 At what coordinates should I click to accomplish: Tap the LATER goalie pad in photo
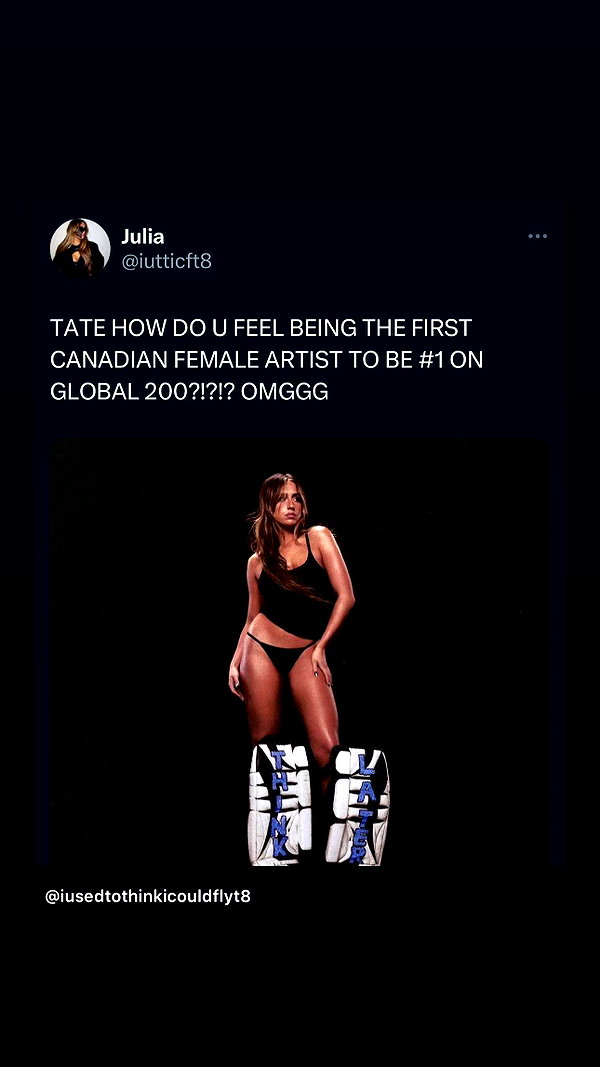358,806
